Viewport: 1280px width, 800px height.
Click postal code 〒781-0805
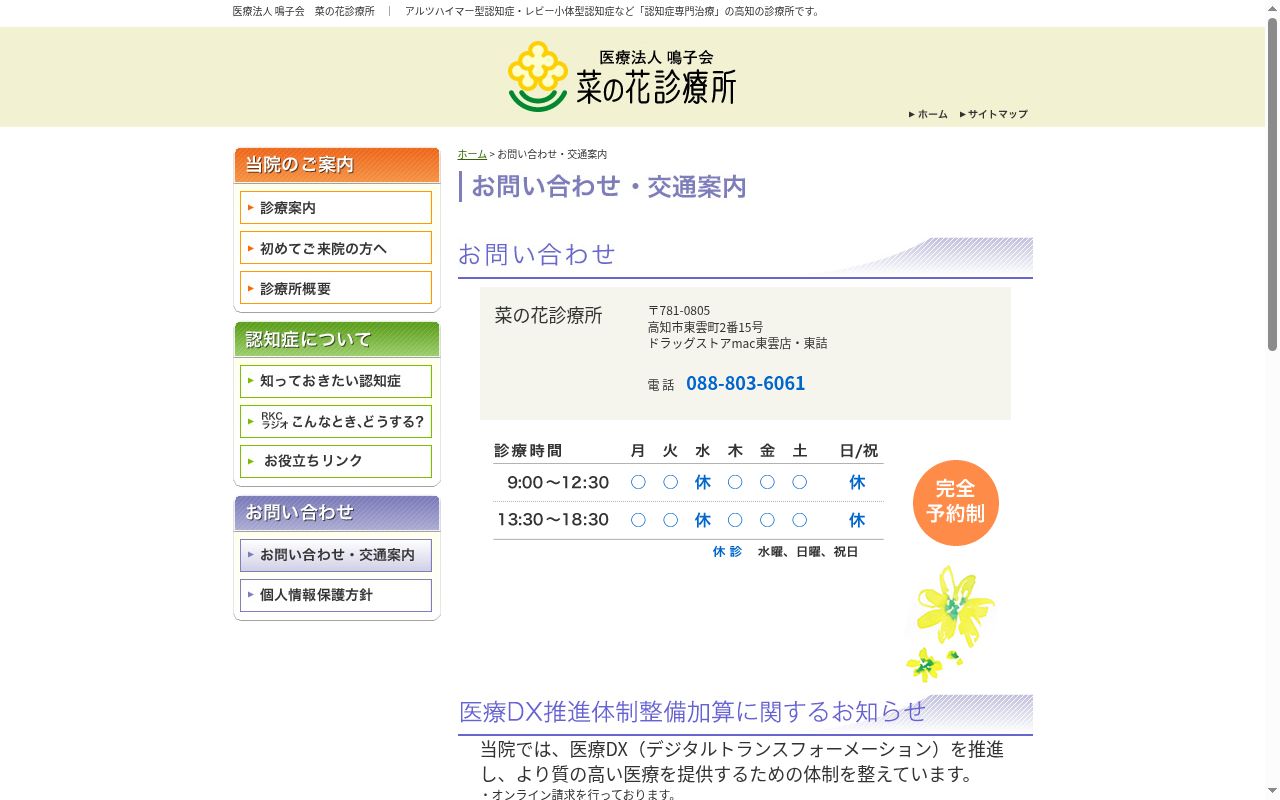coord(679,311)
